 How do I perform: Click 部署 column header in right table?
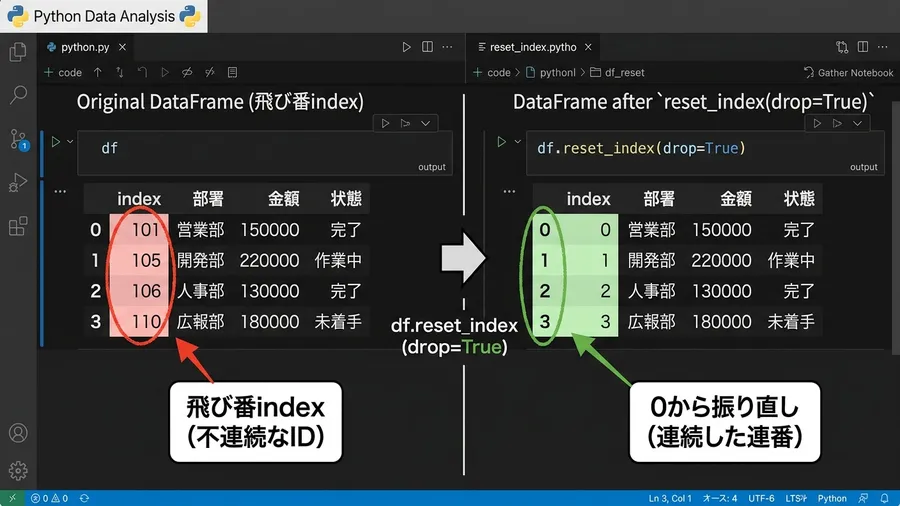[x=659, y=198]
